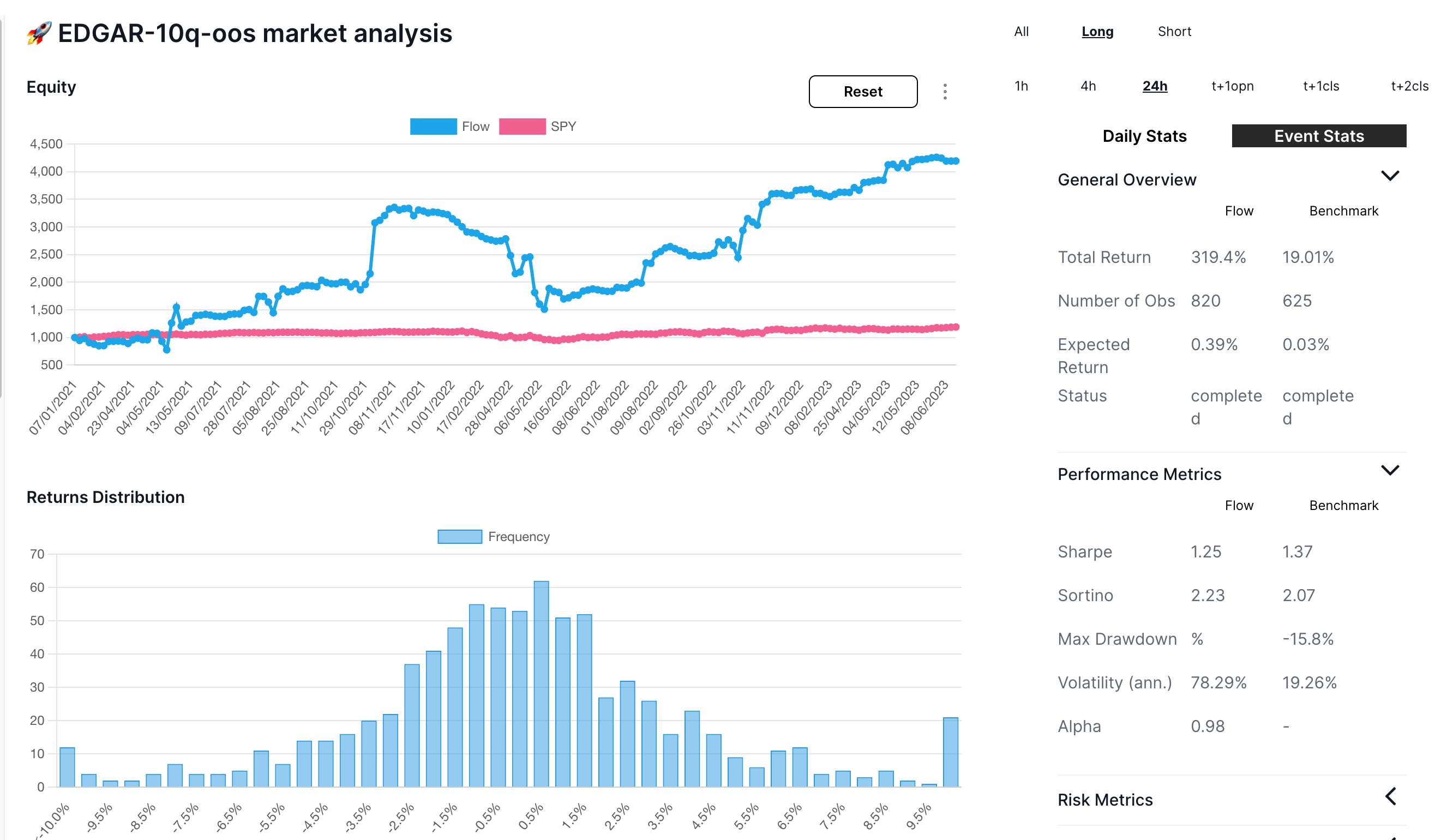This screenshot has width=1453, height=840.
Task: Click Volatility Benchmark value 19.26%
Action: (1309, 683)
